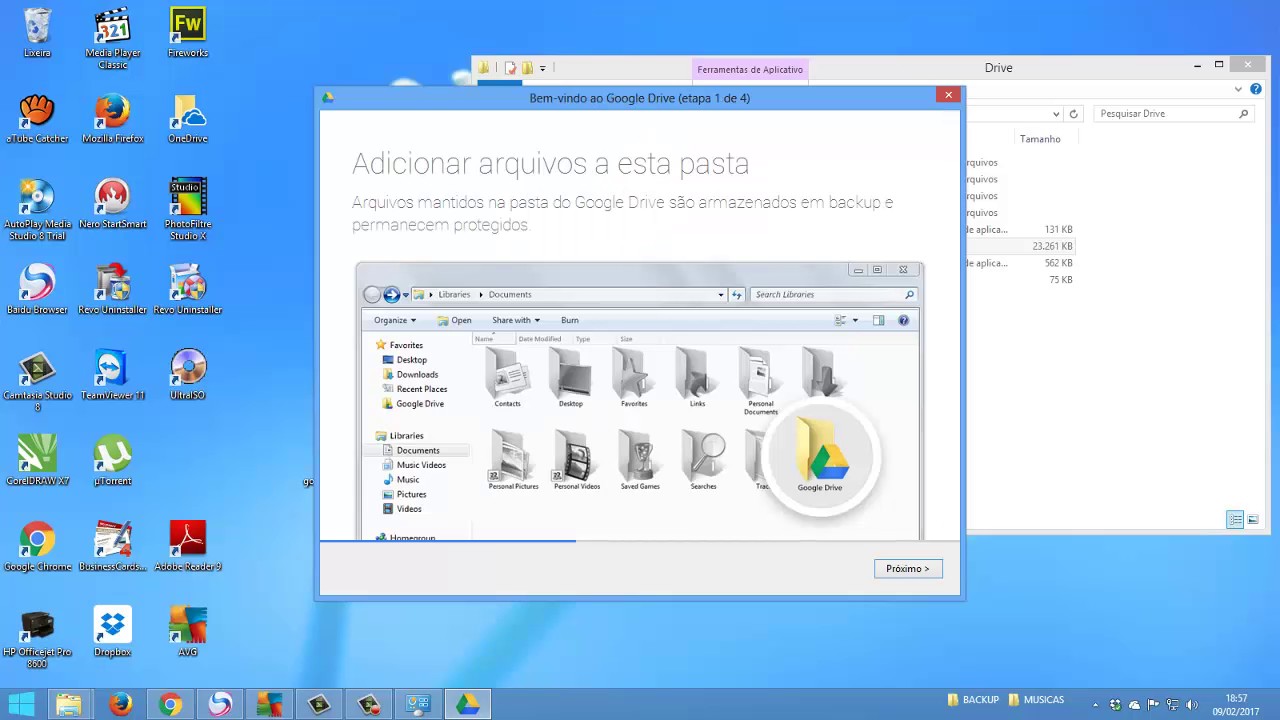
Task: Select the Baidu Browser desktop icon
Action: click(37, 290)
